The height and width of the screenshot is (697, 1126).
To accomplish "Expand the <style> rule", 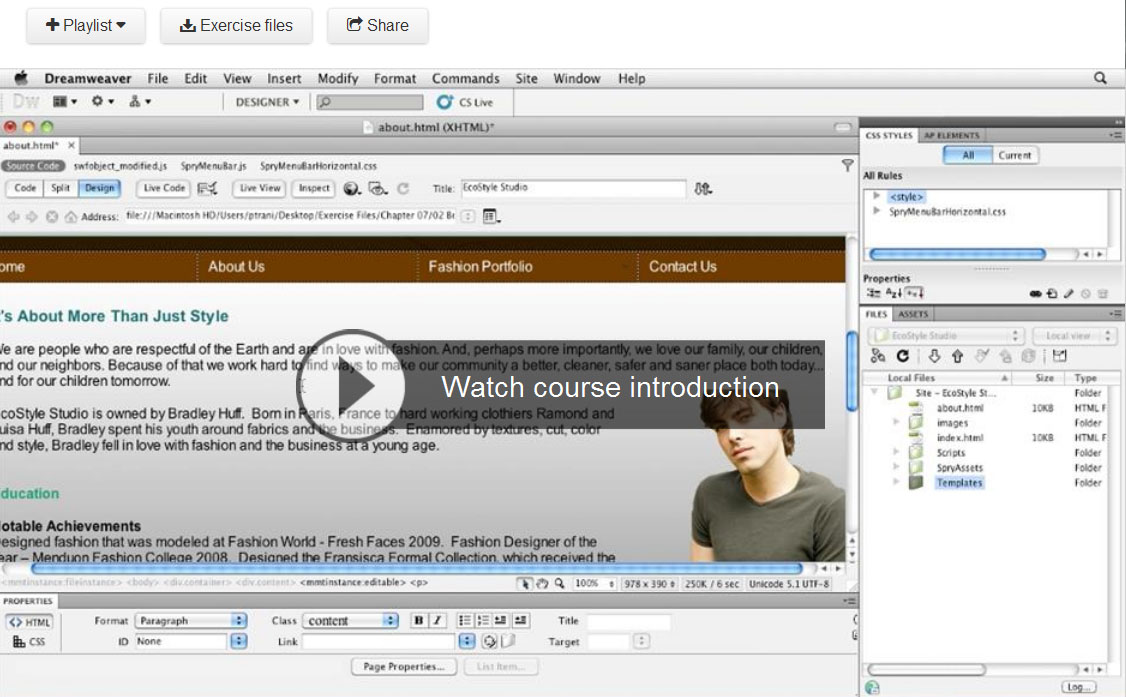I will (x=876, y=195).
